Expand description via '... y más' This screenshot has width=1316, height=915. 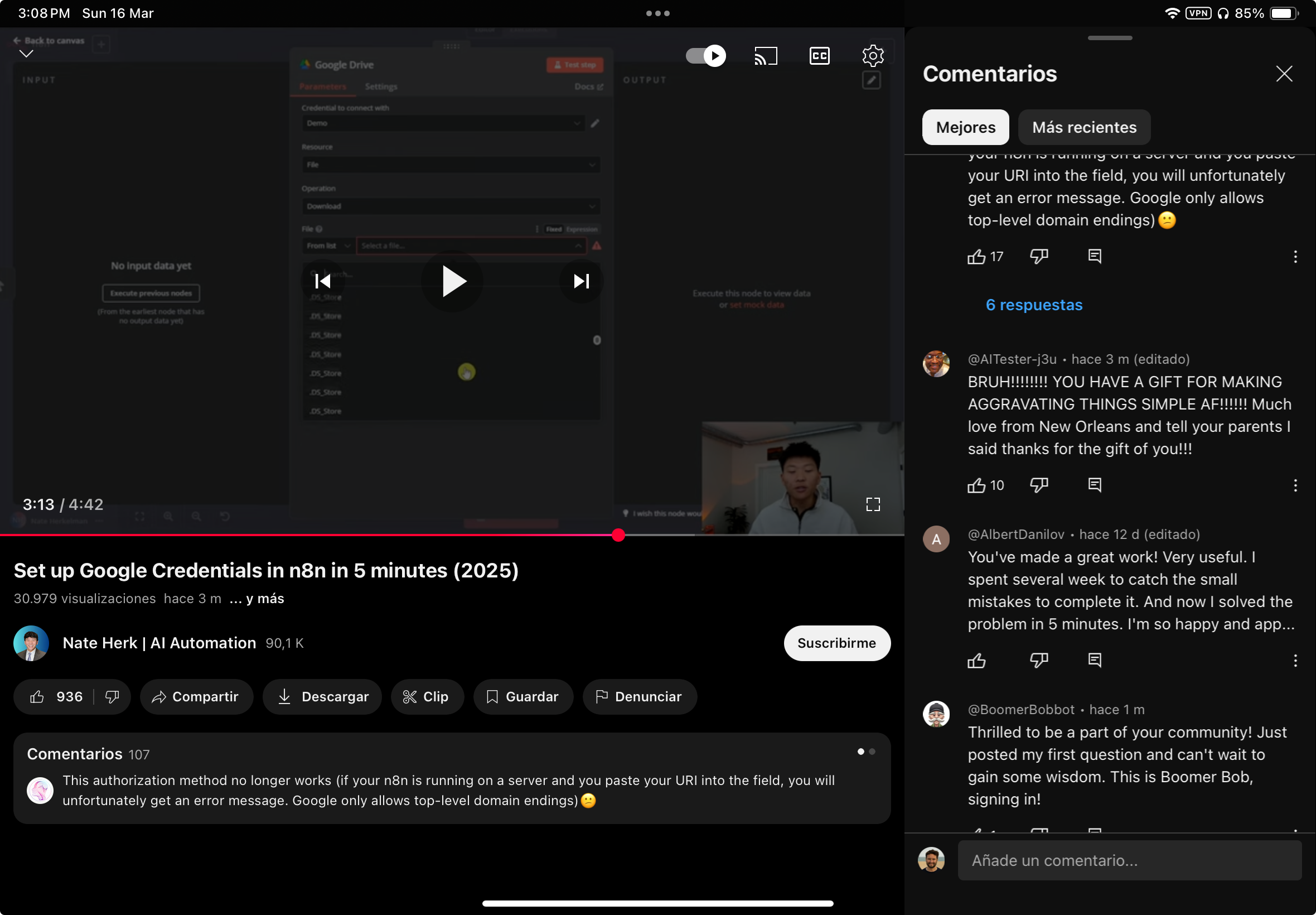(257, 599)
